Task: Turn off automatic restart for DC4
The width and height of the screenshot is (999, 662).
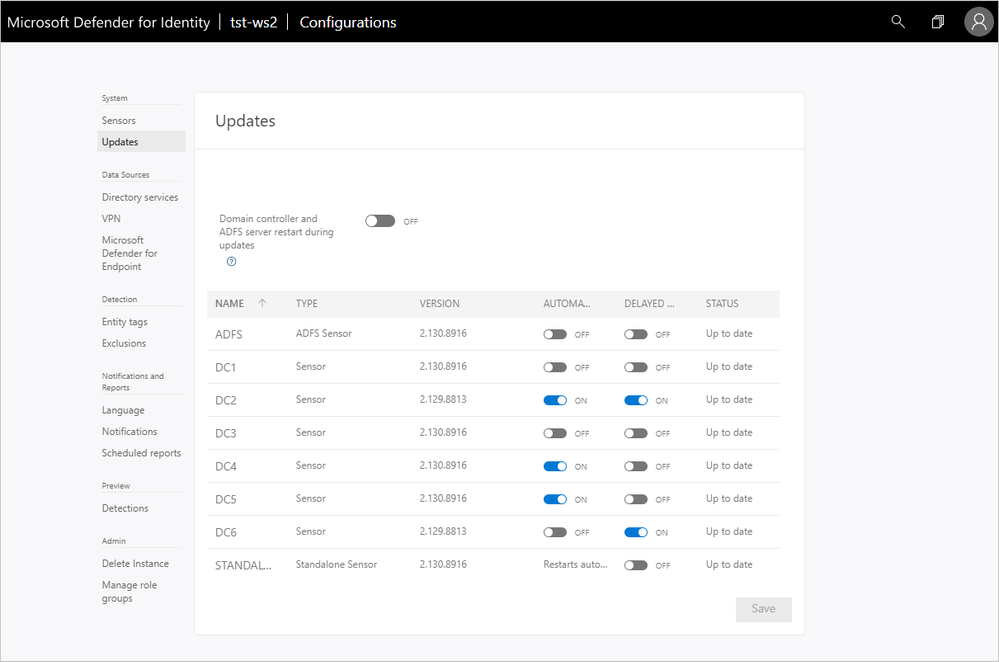Action: pos(555,466)
